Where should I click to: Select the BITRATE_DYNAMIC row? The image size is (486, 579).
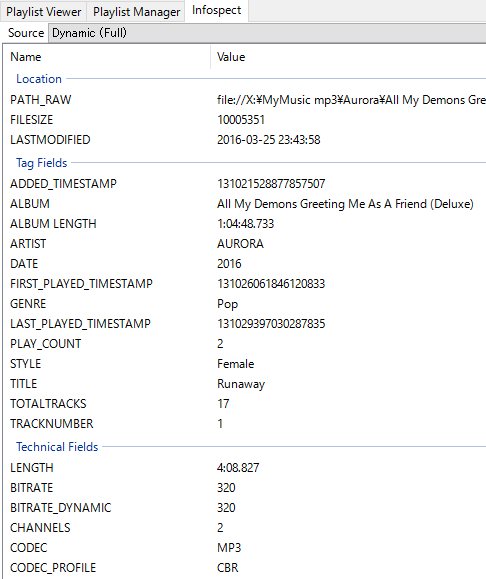pos(245,508)
